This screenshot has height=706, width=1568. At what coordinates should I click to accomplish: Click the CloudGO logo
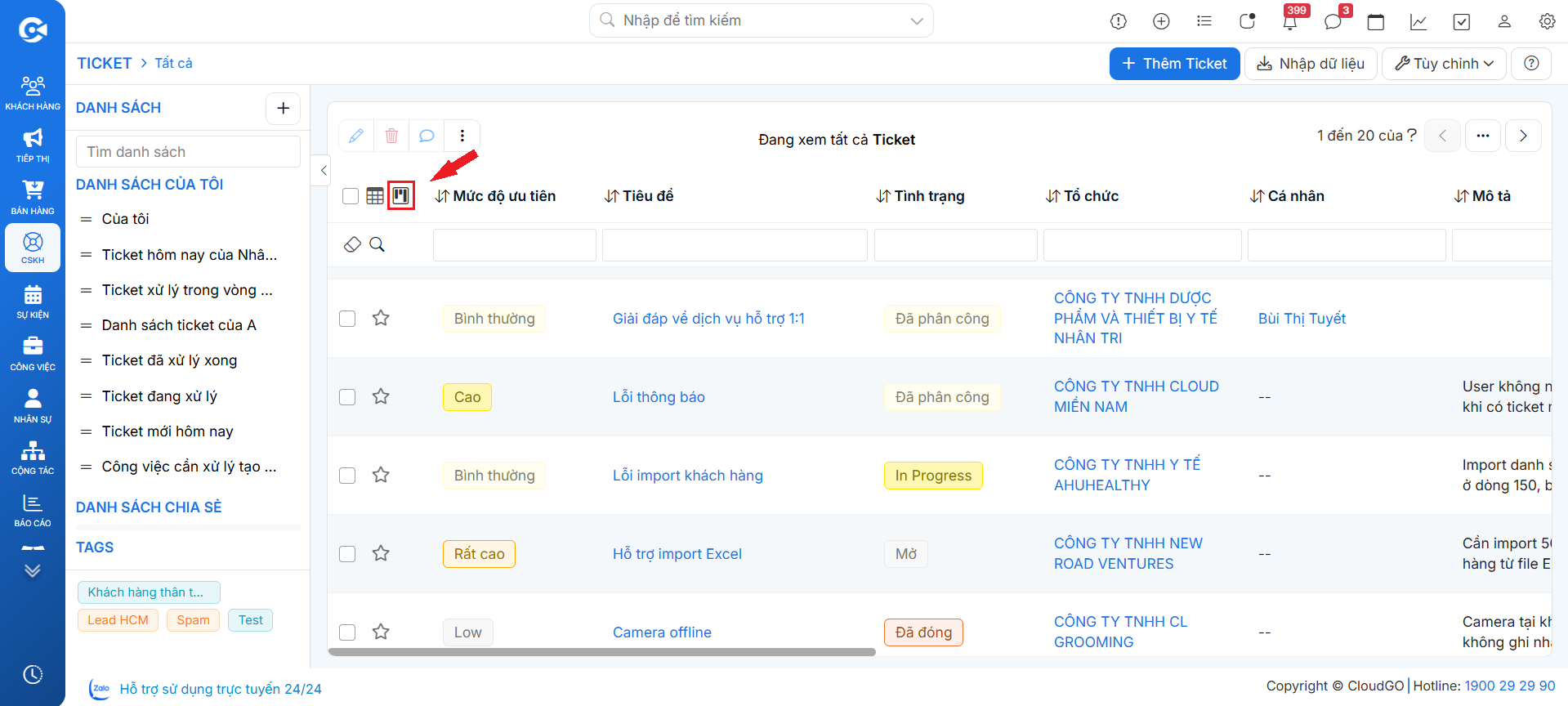(33, 30)
